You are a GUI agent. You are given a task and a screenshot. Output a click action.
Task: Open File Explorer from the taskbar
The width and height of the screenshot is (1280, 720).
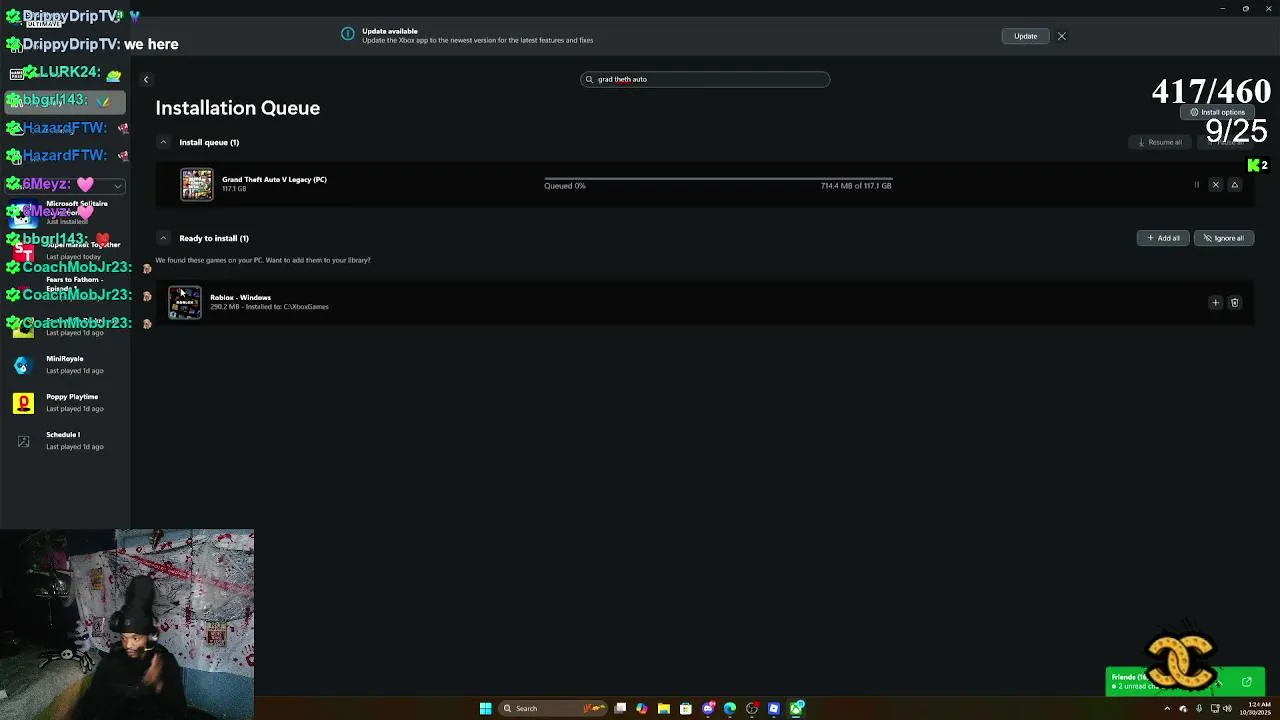tap(664, 708)
